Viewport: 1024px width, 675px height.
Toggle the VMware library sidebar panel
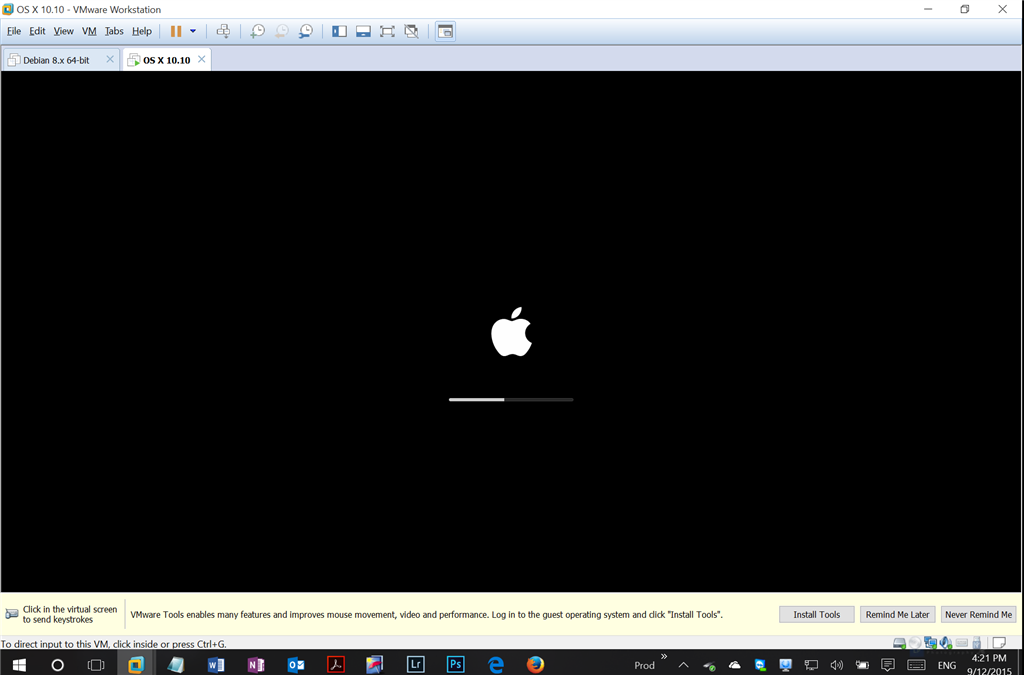click(x=339, y=31)
